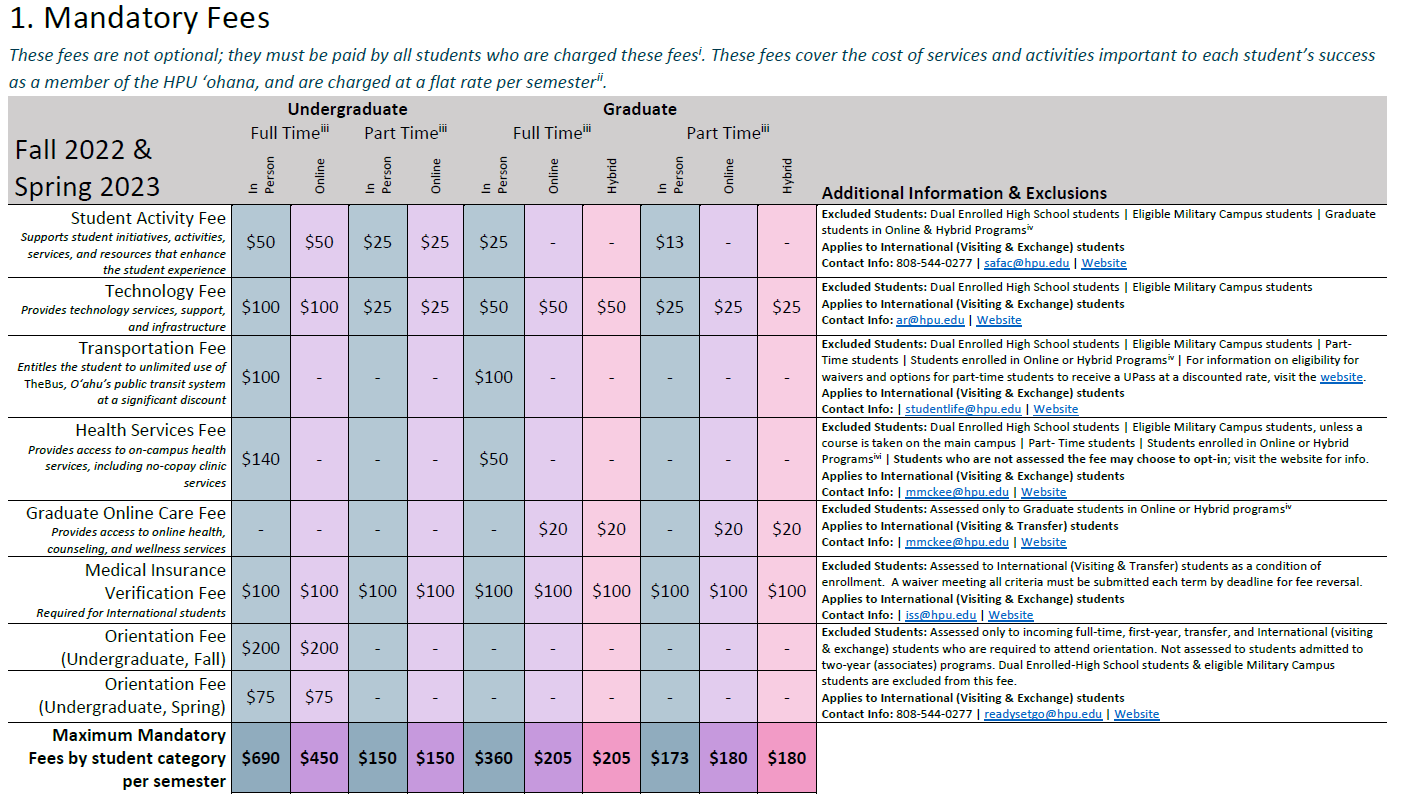Open Website link in Technology Fee row

coord(999,320)
